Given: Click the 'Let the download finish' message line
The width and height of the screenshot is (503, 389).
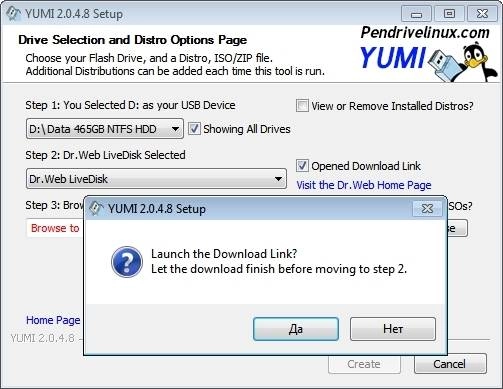Looking at the screenshot, I should [x=279, y=269].
